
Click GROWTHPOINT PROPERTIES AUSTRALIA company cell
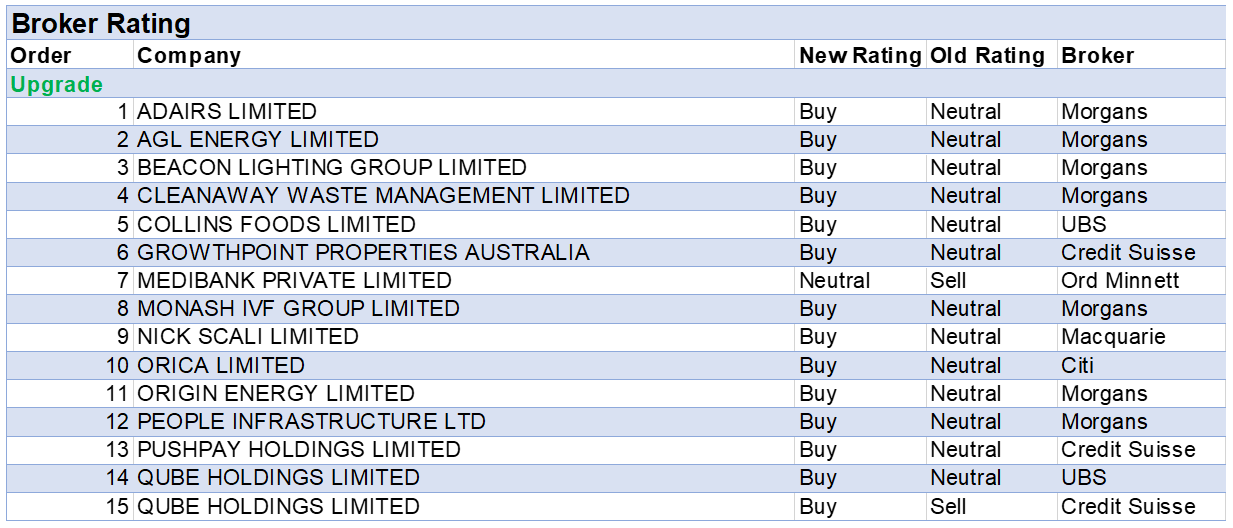click(x=363, y=252)
